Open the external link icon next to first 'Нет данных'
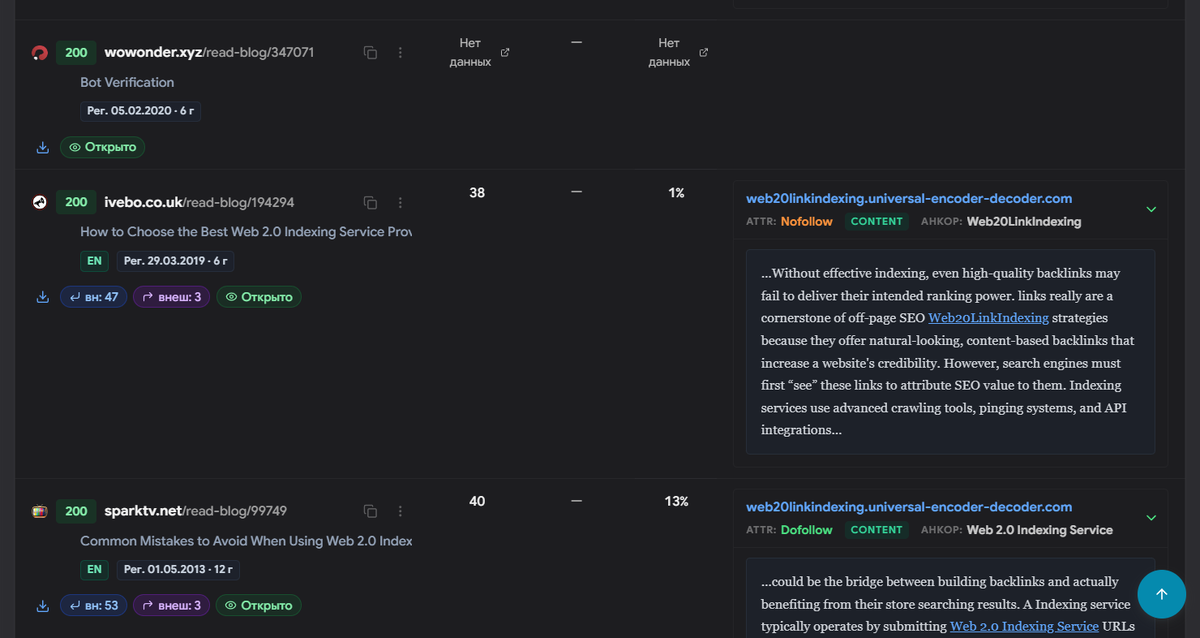 [x=505, y=52]
